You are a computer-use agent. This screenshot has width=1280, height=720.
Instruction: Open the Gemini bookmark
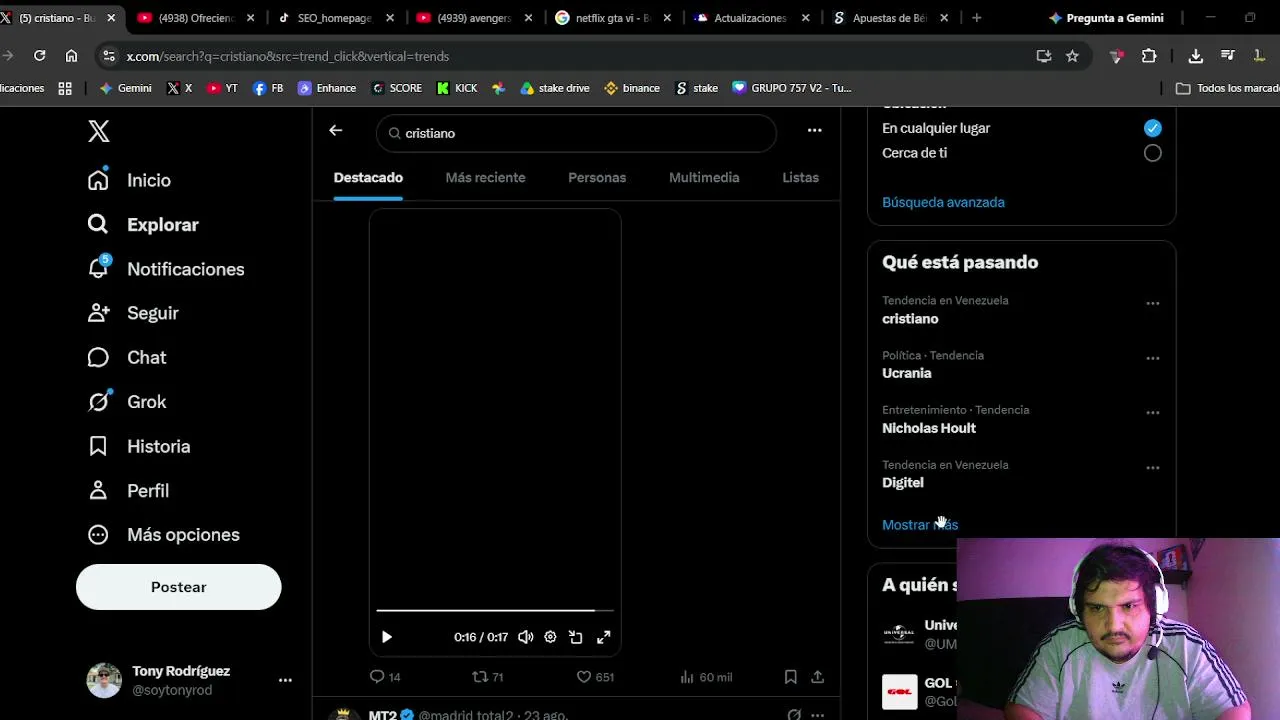(x=126, y=88)
